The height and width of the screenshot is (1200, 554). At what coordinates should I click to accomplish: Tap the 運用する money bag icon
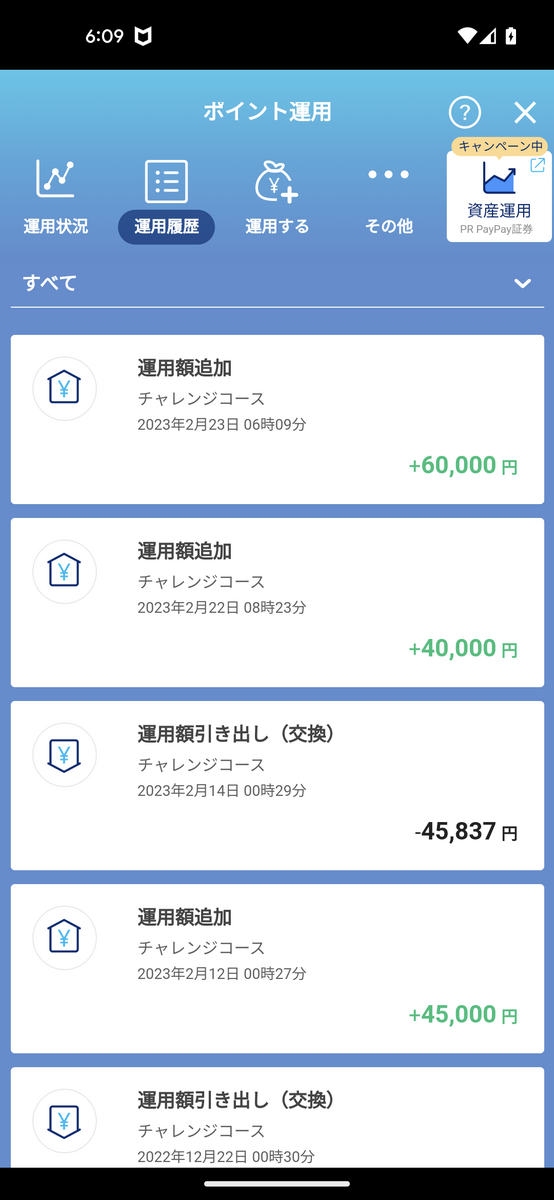(276, 181)
